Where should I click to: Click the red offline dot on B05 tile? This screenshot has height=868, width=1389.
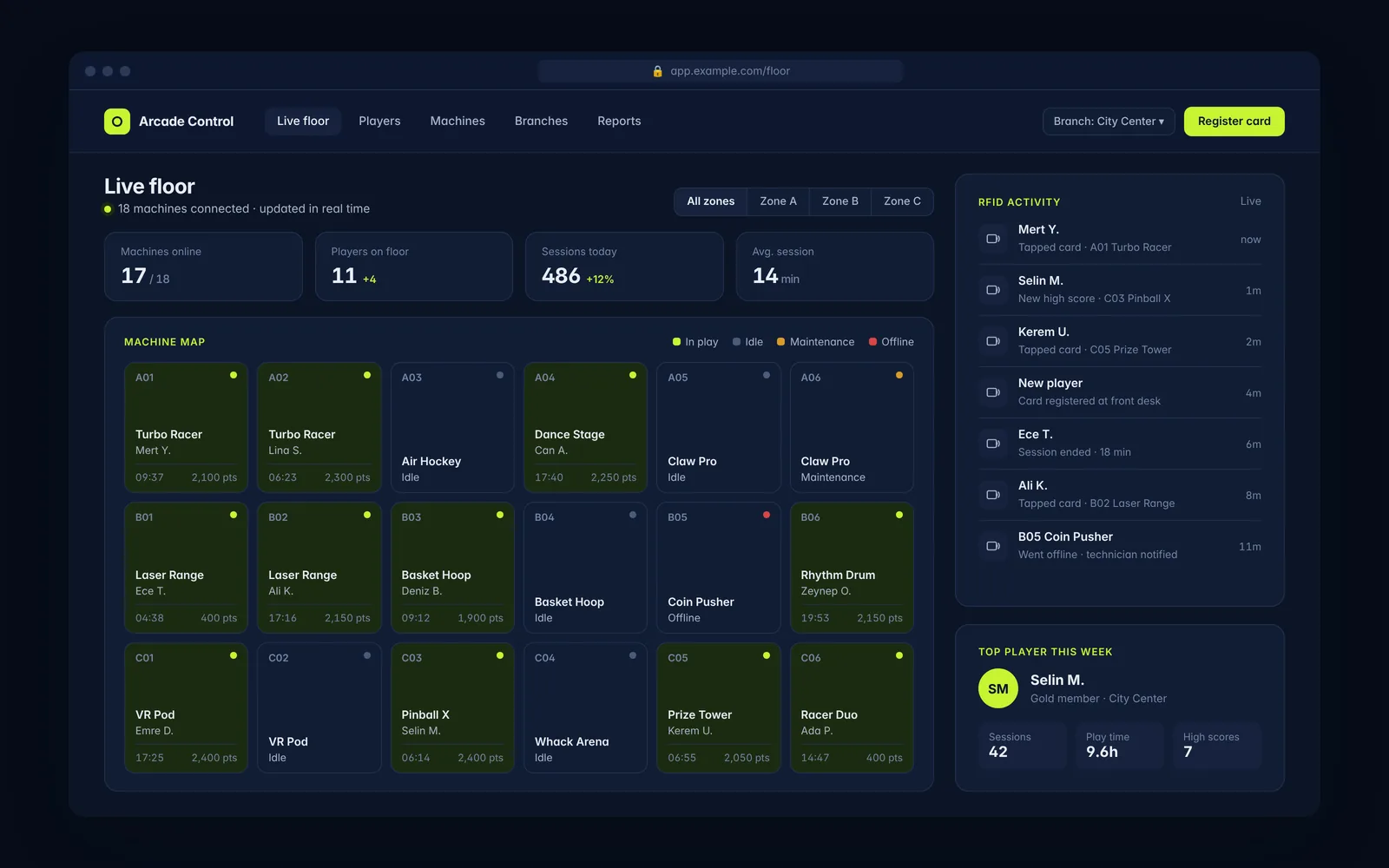(x=767, y=516)
